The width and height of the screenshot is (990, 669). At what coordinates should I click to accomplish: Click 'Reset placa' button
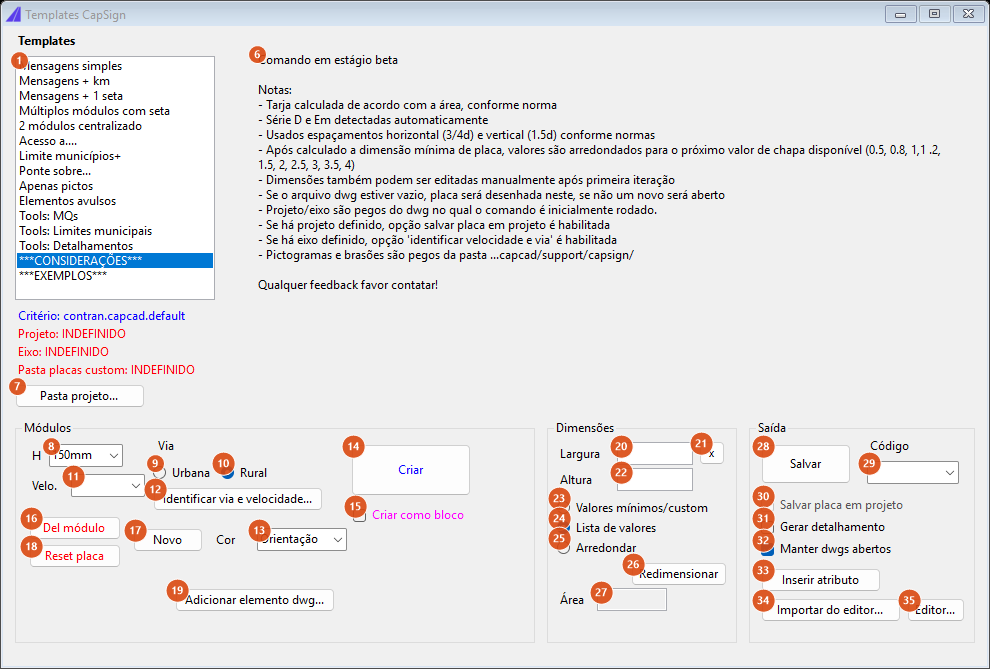click(75, 556)
